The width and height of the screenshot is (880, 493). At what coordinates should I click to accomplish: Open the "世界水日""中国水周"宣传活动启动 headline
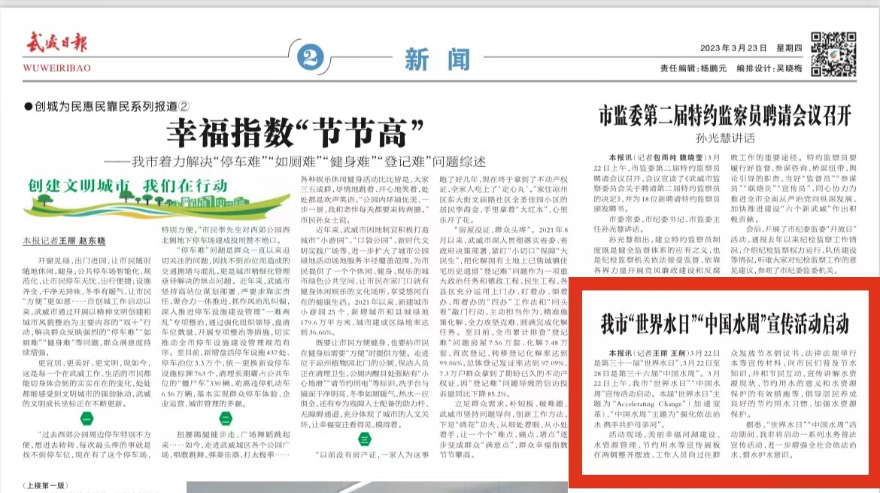725,324
